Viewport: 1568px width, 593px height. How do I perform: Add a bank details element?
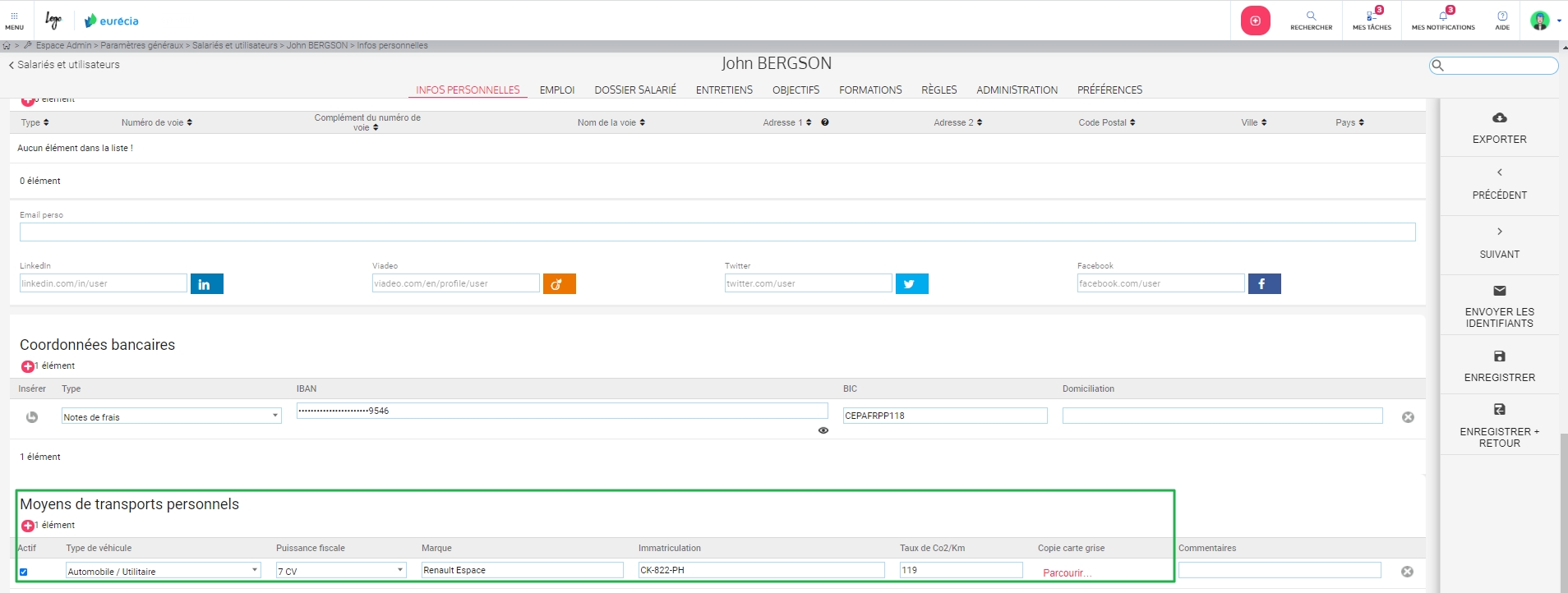27,366
